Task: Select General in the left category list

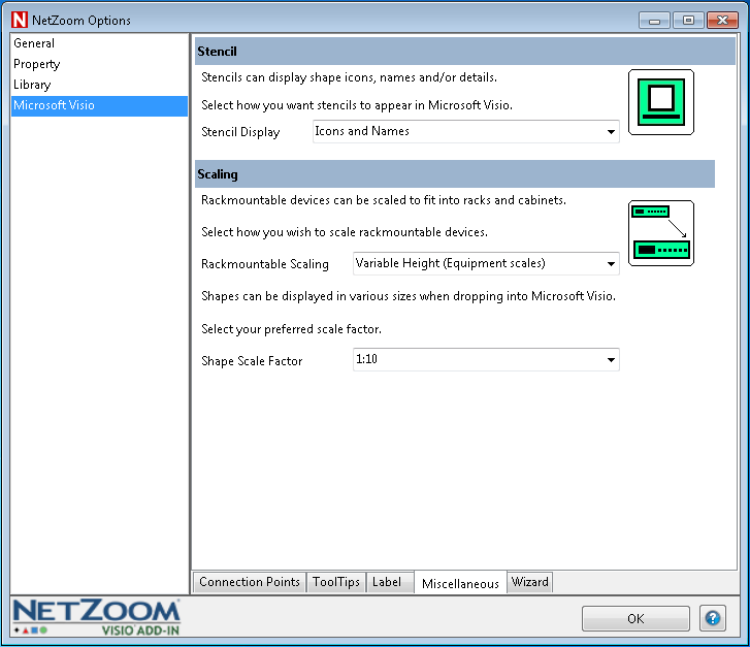Action: (99, 44)
